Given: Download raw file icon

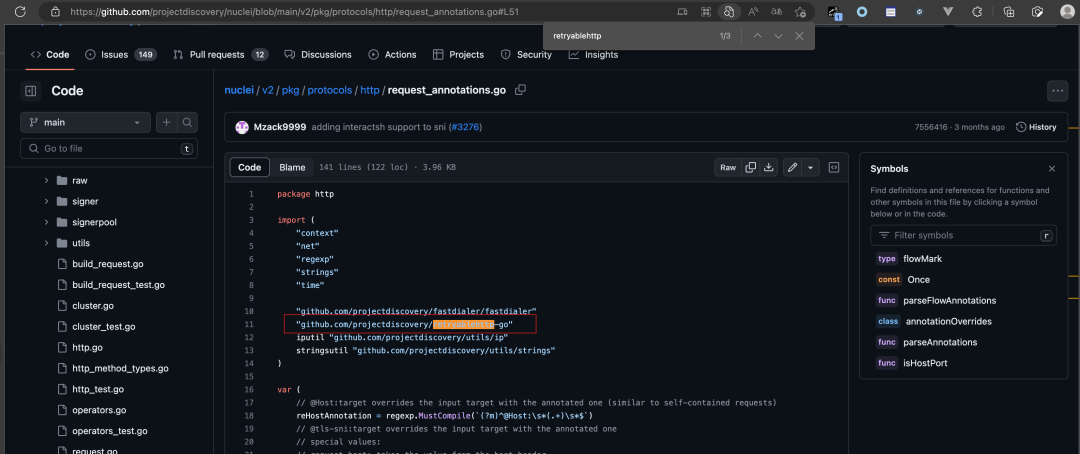Looking at the screenshot, I should tap(769, 167).
